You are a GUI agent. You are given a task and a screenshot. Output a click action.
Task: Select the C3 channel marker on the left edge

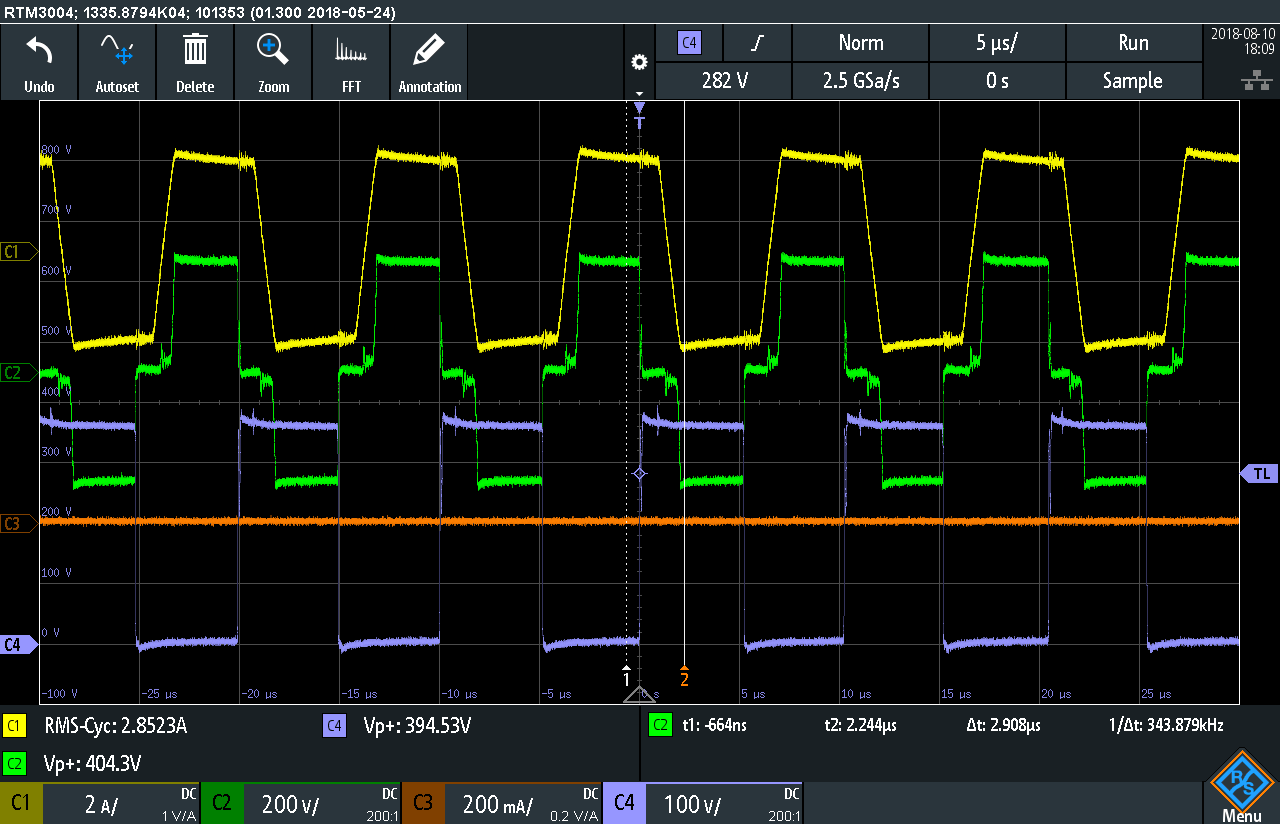[18, 523]
